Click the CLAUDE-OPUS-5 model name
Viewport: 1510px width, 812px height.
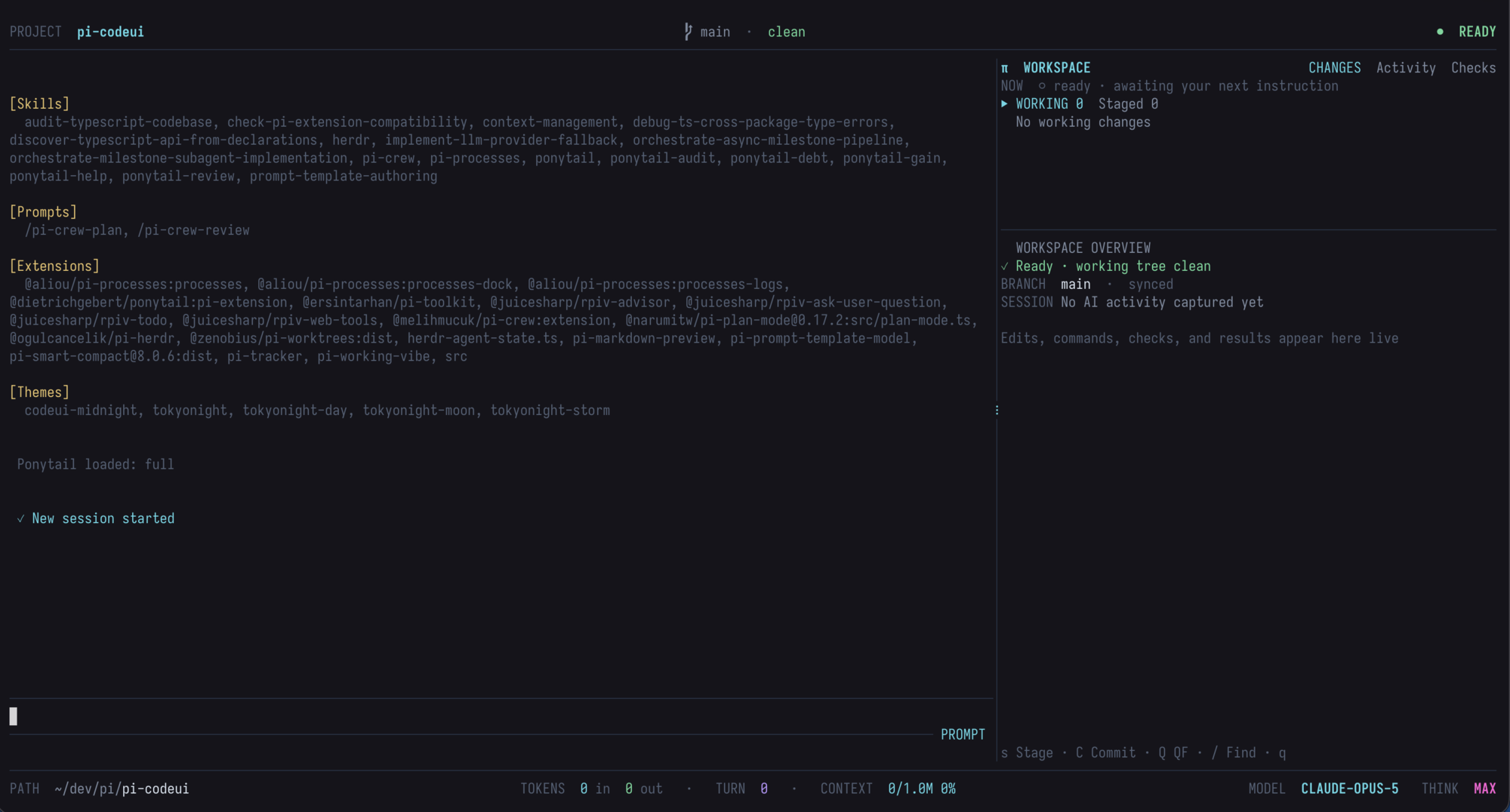[1349, 789]
